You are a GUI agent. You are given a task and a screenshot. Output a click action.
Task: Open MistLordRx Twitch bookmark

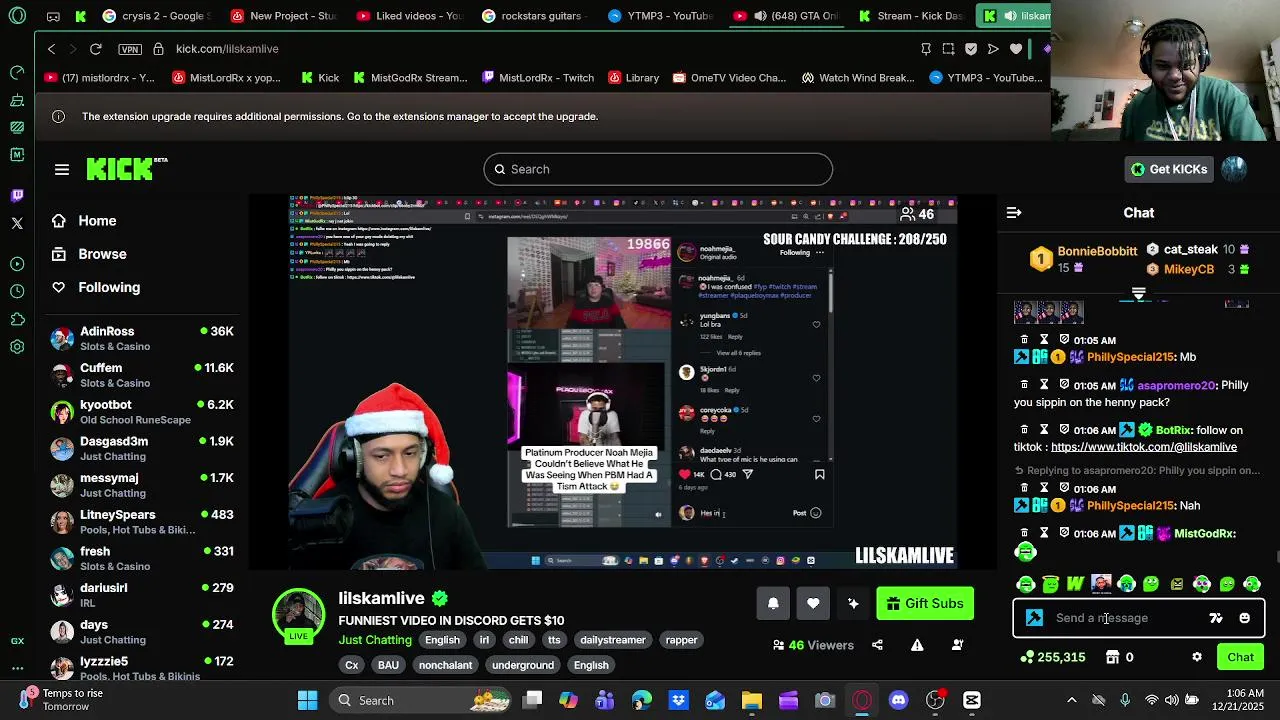(536, 77)
